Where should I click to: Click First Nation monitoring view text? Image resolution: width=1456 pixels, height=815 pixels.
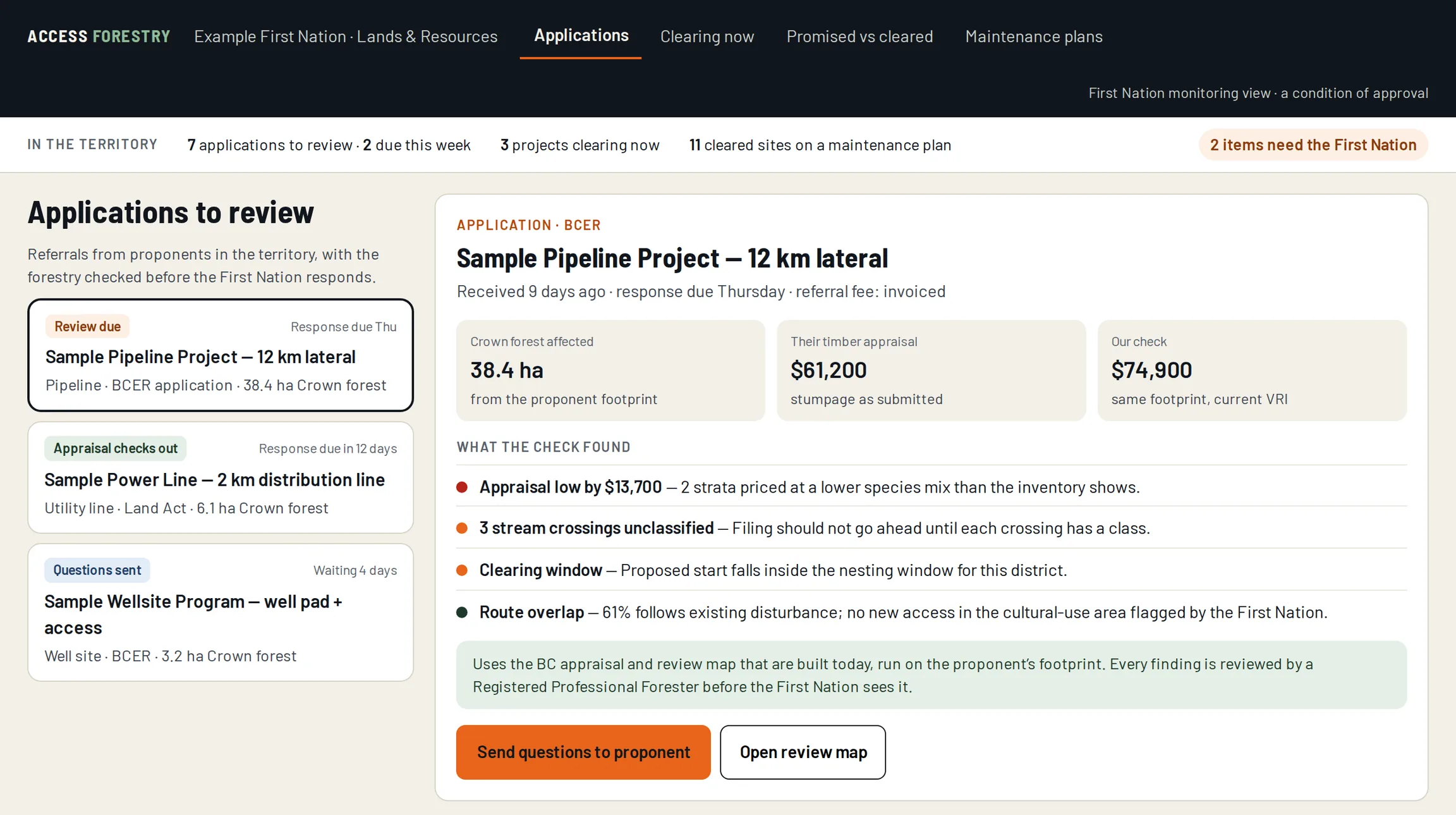[x=1258, y=93]
